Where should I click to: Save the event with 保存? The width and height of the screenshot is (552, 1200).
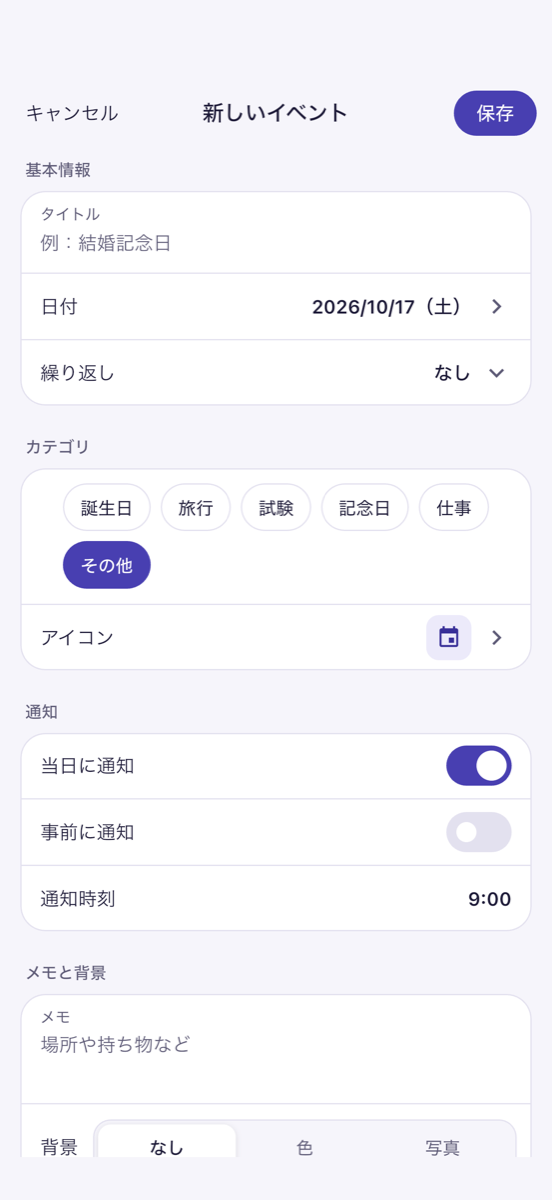[x=495, y=113]
